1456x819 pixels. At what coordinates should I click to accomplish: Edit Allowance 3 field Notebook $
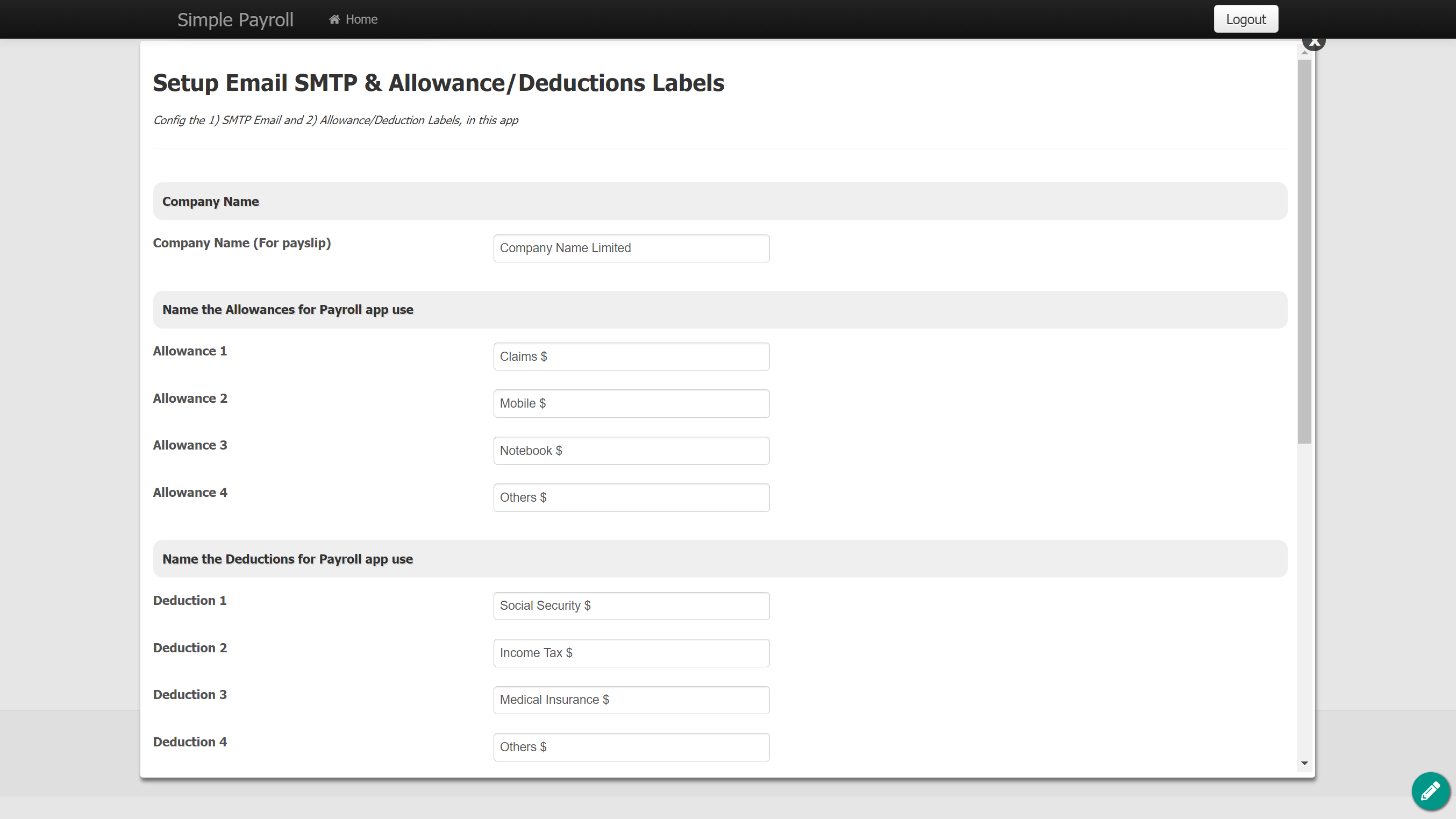tap(631, 451)
